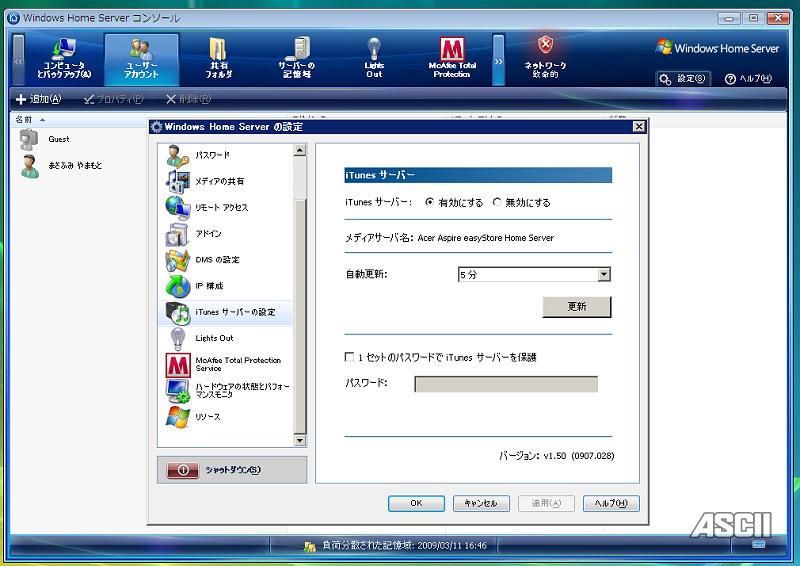Check the iTunes server password protect checkbox
Viewport: 800px width, 566px height.
(349, 357)
